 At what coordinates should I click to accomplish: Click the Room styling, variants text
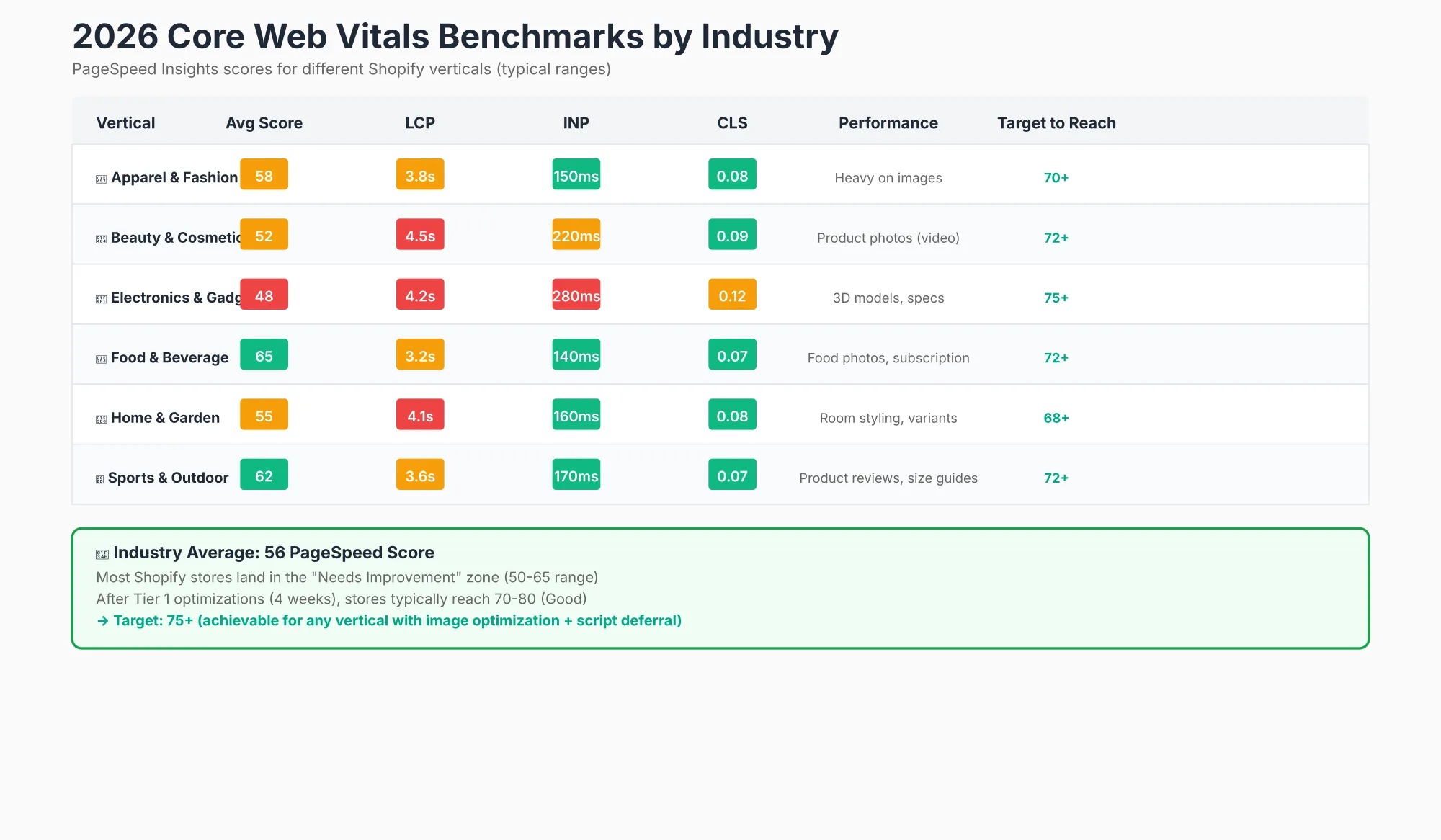[x=888, y=418]
